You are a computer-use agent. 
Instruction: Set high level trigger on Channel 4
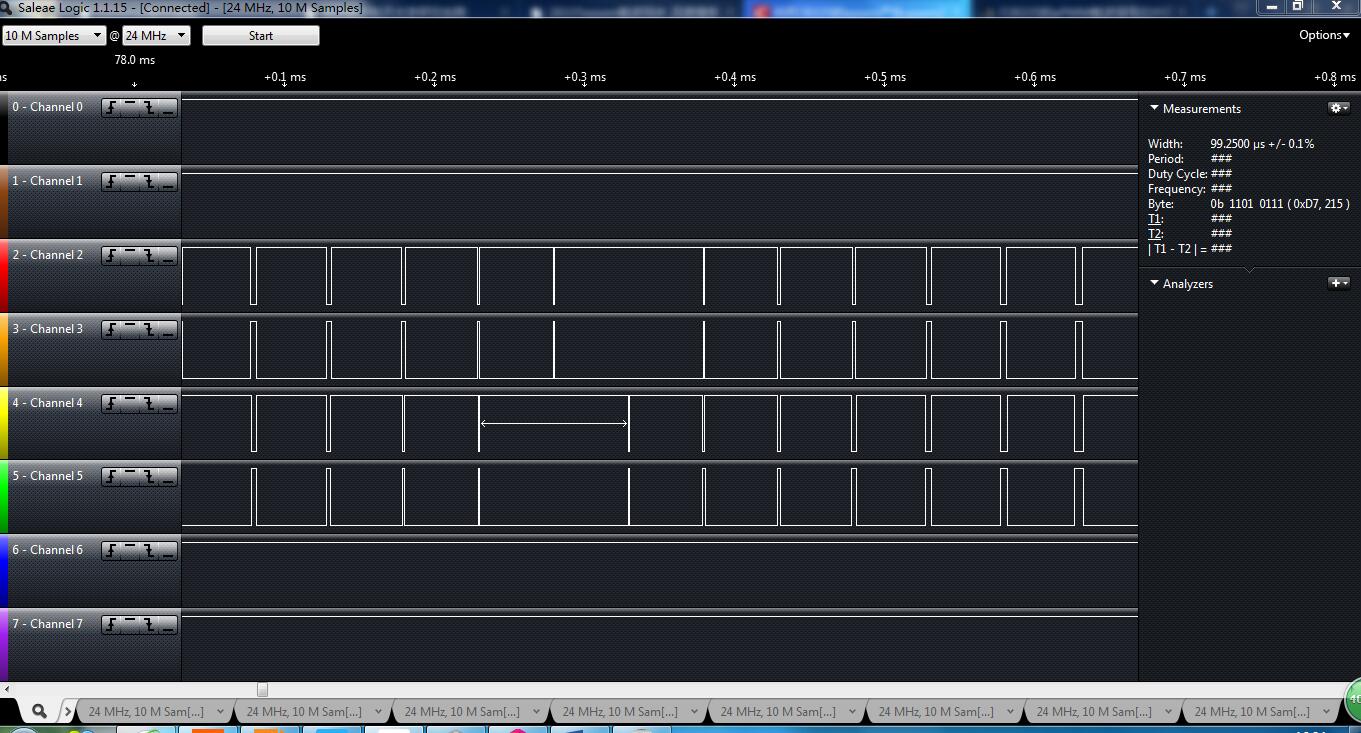[129, 404]
